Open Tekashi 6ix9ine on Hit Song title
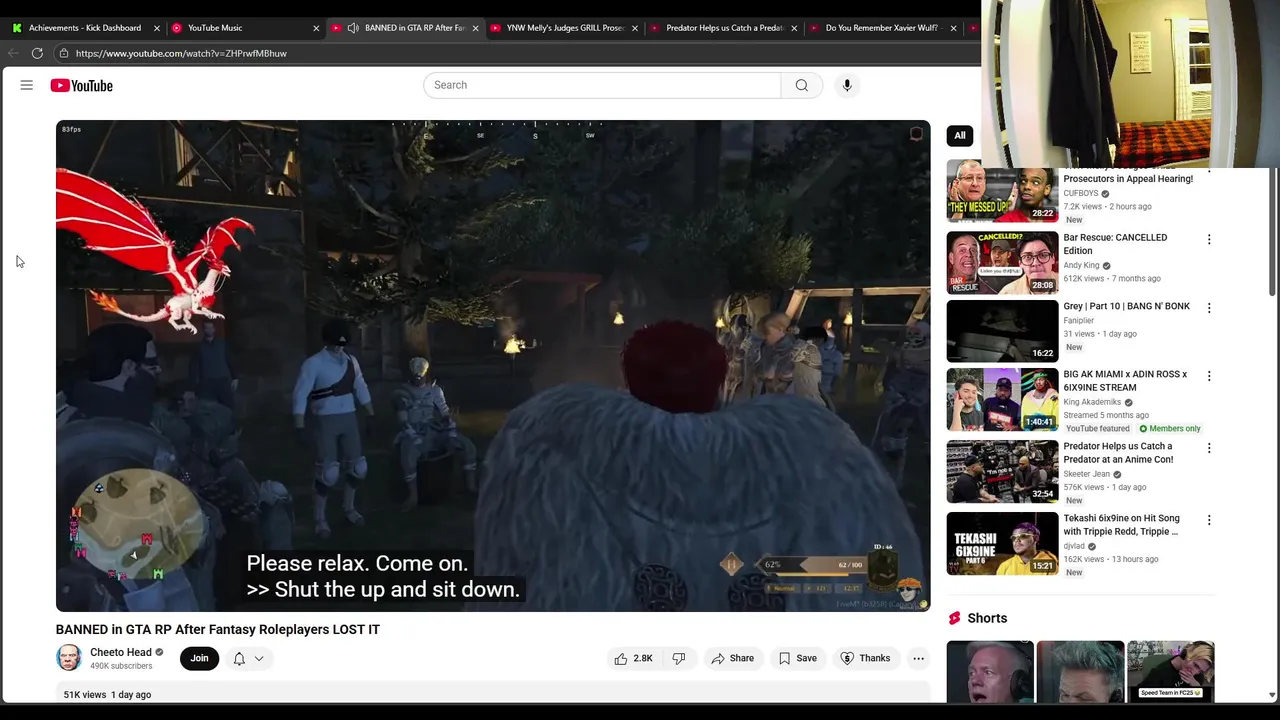The image size is (1280, 720). [1121, 525]
